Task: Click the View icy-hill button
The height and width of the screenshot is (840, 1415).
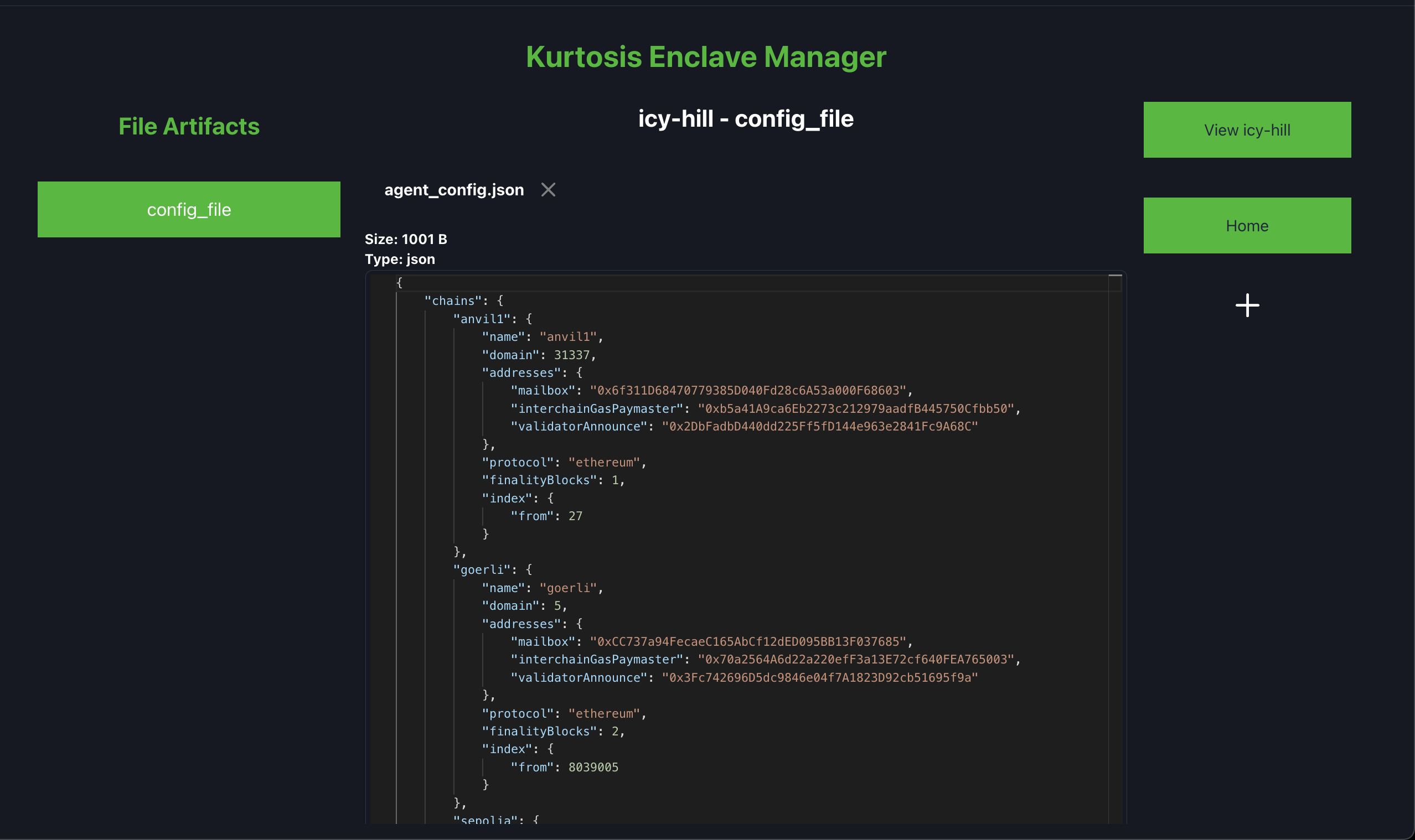Action: (x=1247, y=130)
